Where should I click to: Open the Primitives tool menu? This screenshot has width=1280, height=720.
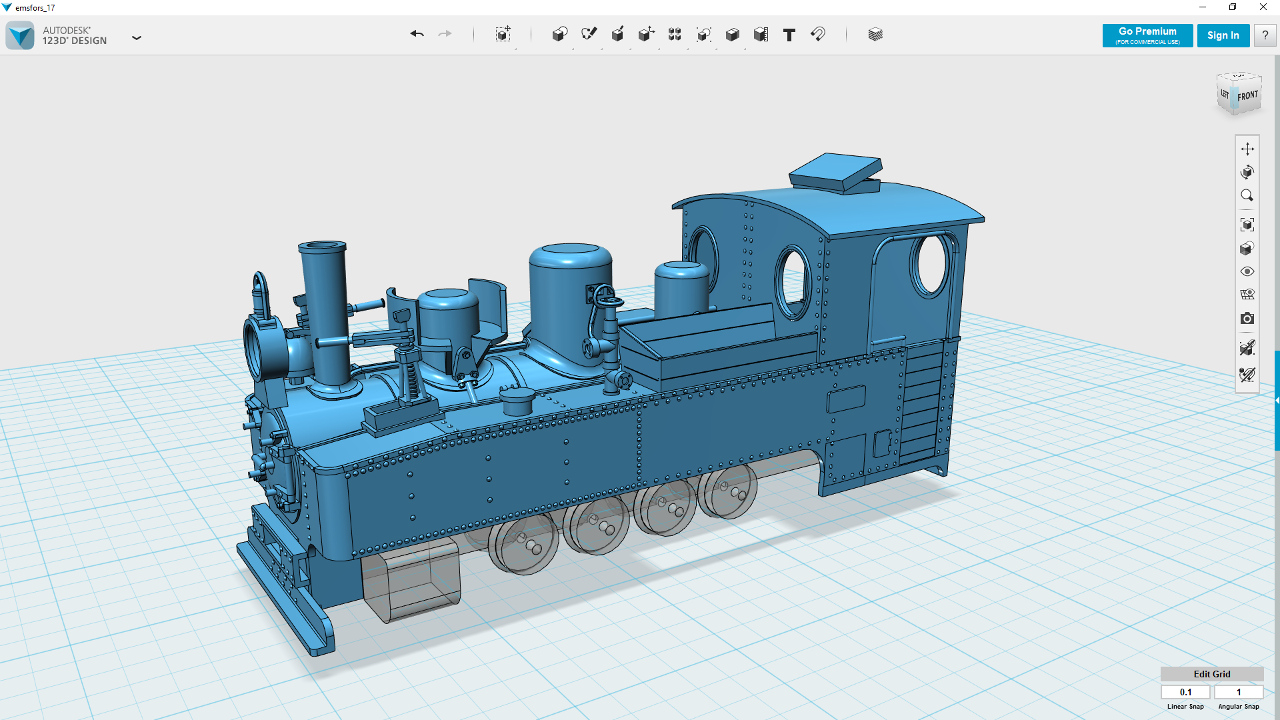pyautogui.click(x=560, y=34)
